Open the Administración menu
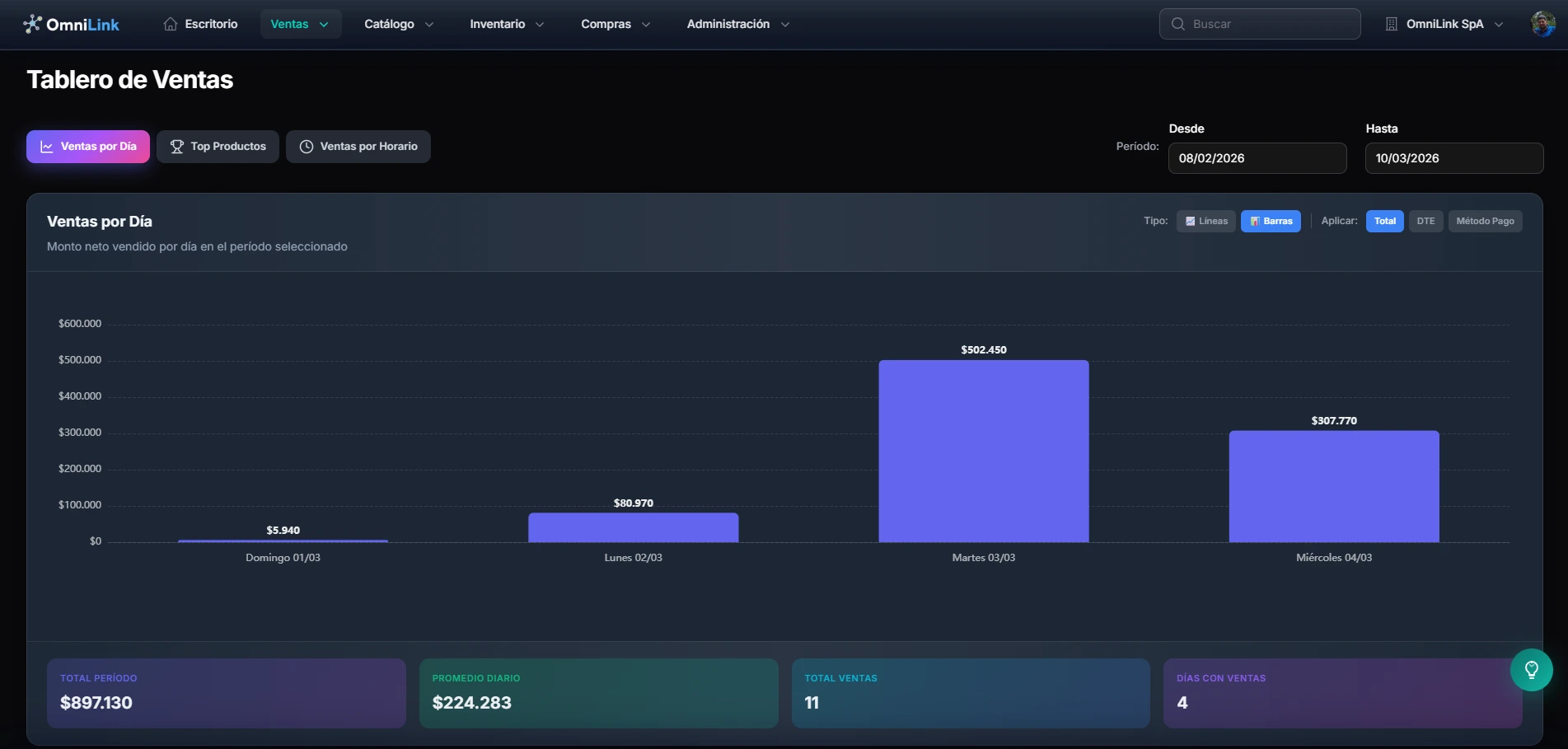The image size is (1568, 749). (x=738, y=24)
